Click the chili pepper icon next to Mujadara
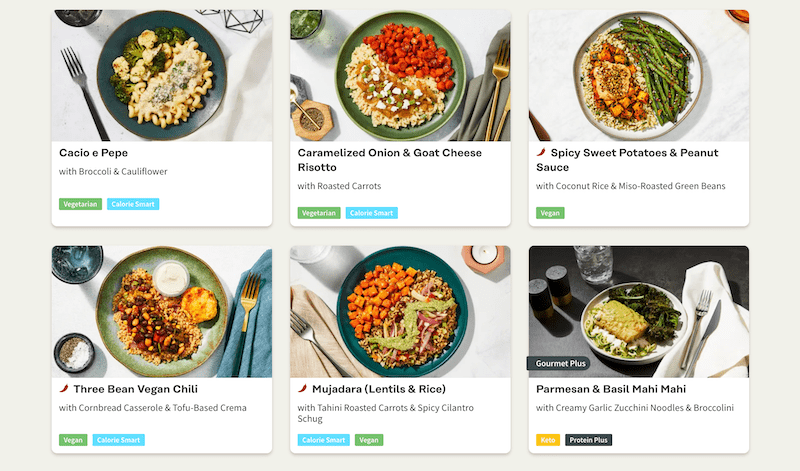 [x=302, y=389]
